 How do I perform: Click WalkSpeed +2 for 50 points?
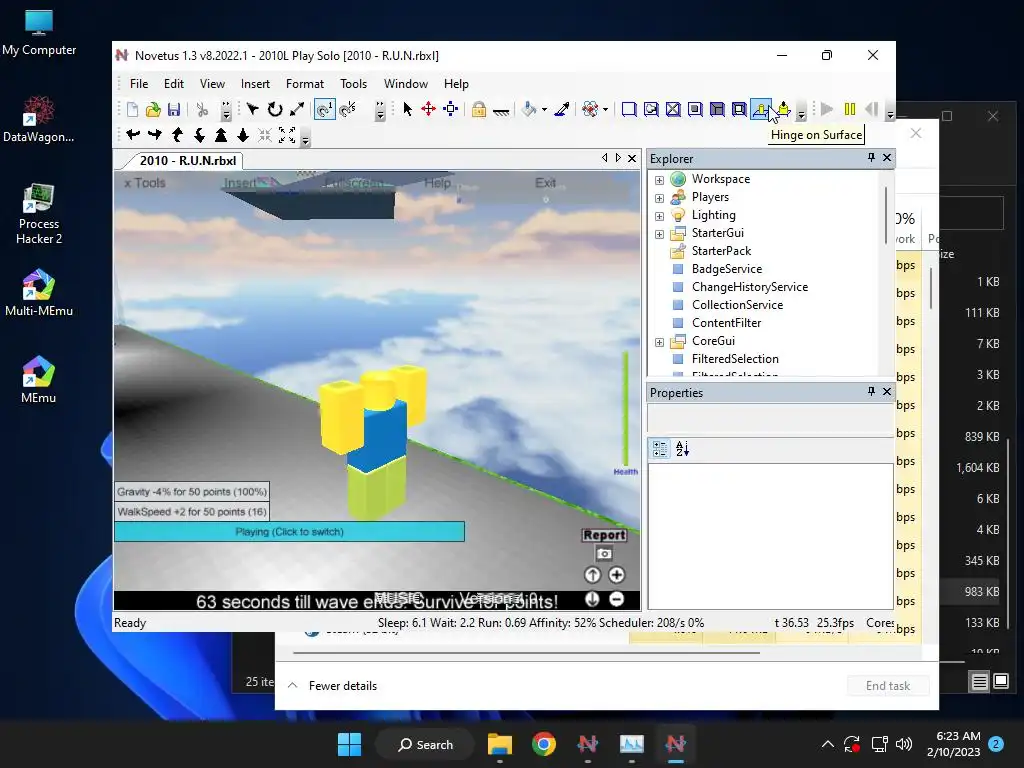(x=192, y=511)
